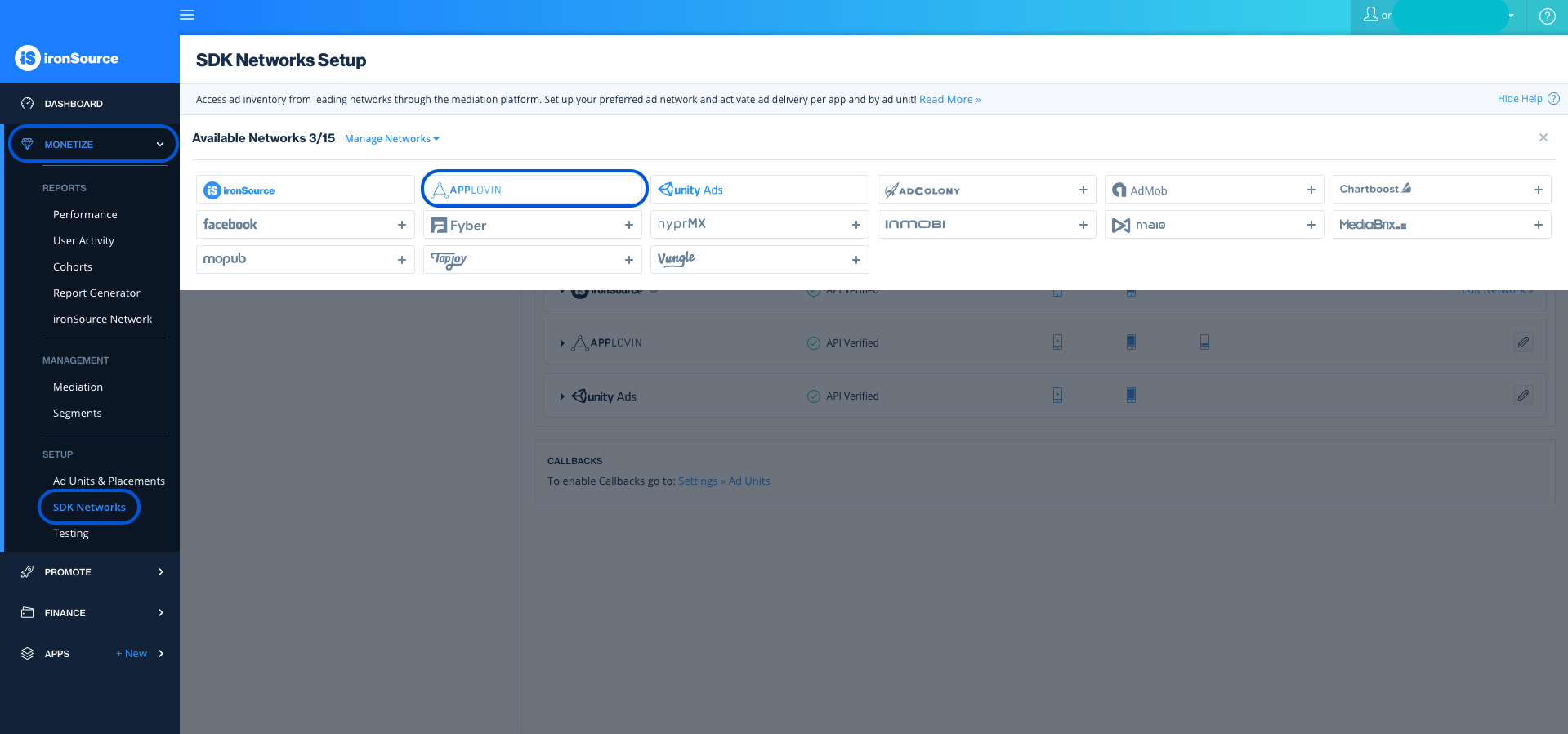1568x734 pixels.
Task: Open the hamburger menu icon
Action: point(187,15)
